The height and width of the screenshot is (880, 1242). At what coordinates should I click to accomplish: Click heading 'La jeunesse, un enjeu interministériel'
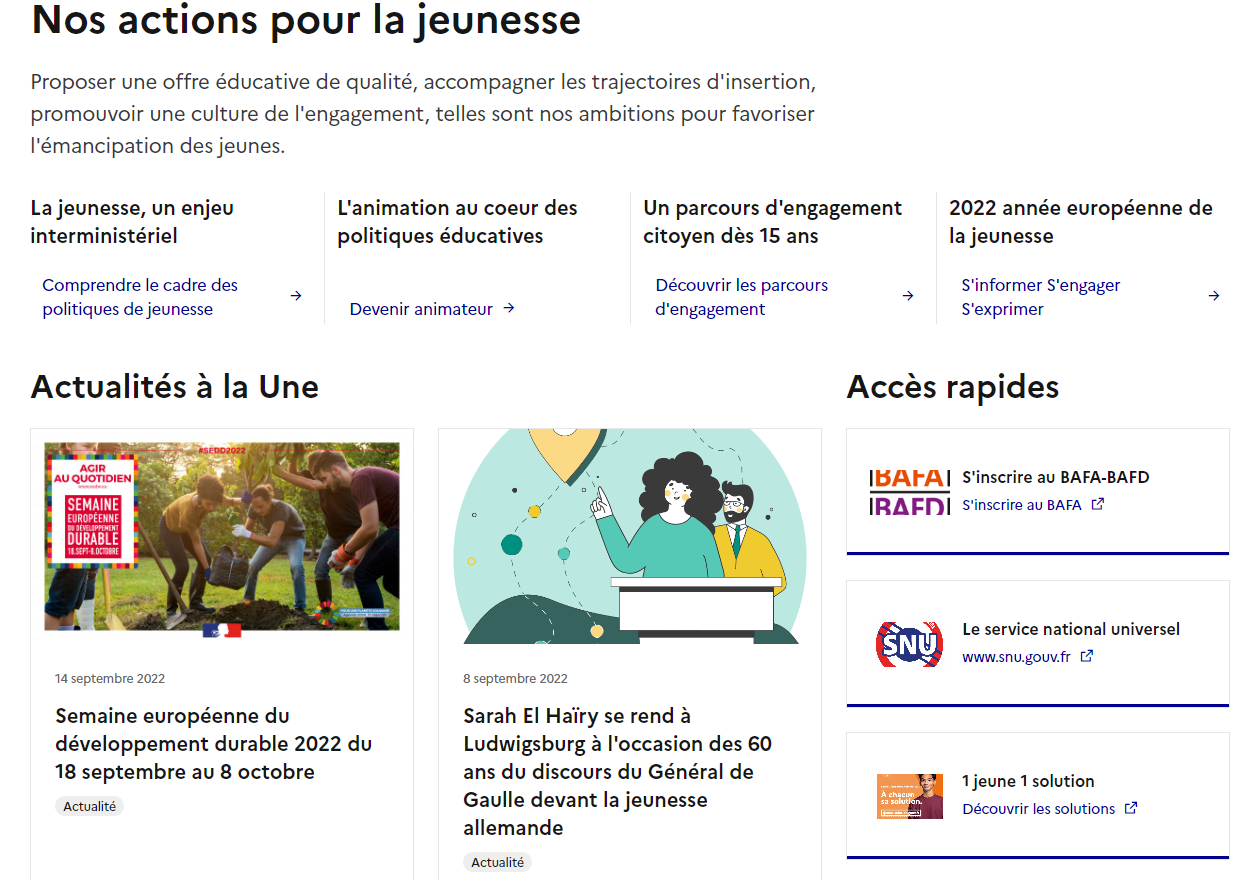(132, 222)
